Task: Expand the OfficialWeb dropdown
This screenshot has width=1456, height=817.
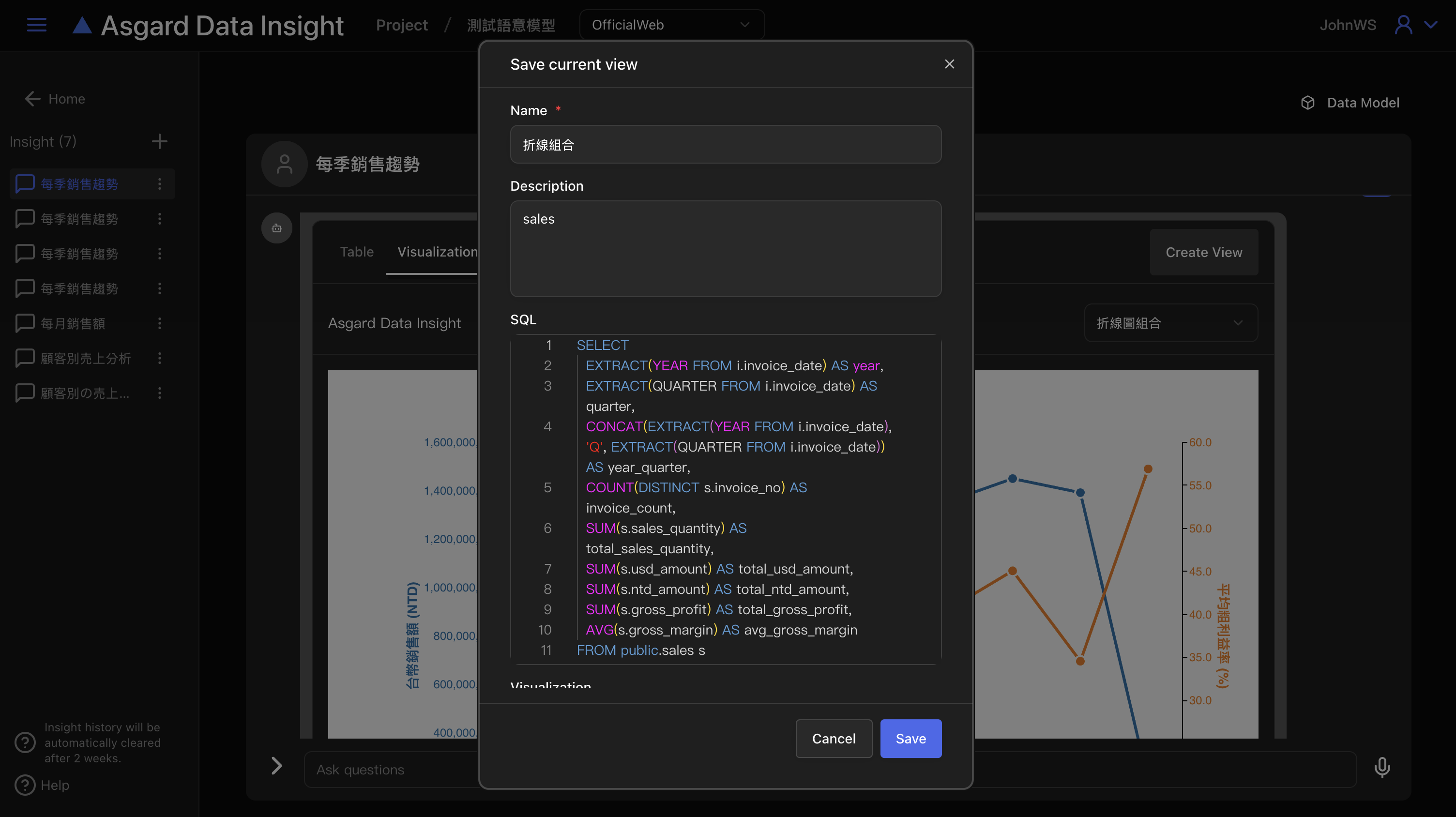Action: pos(671,25)
